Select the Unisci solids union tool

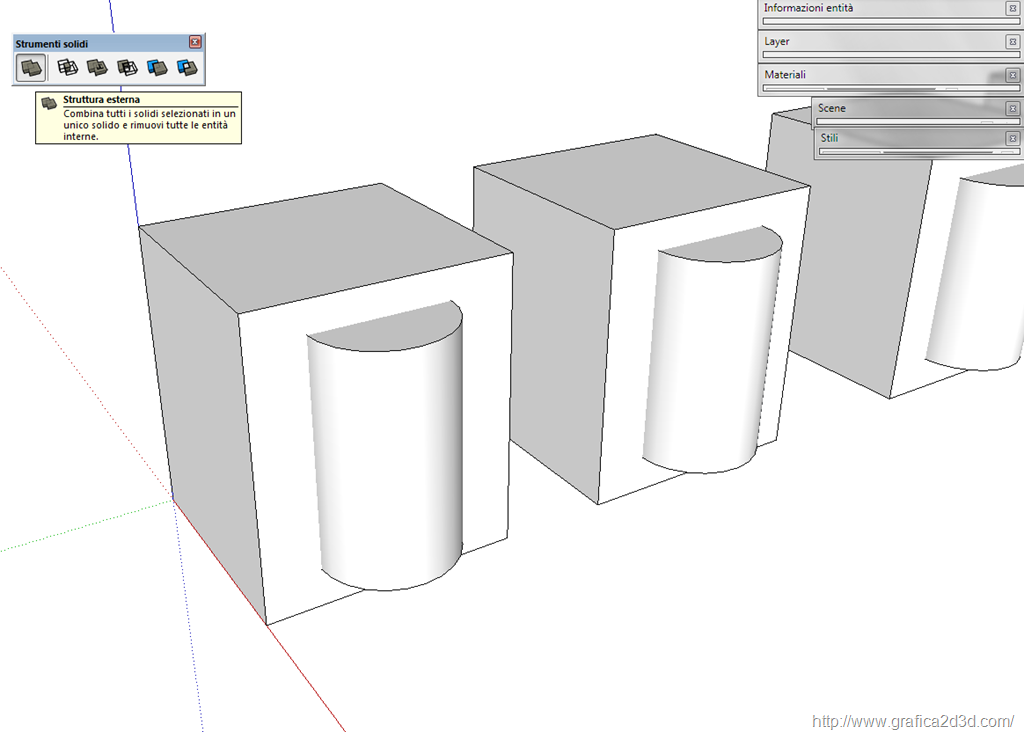click(97, 68)
